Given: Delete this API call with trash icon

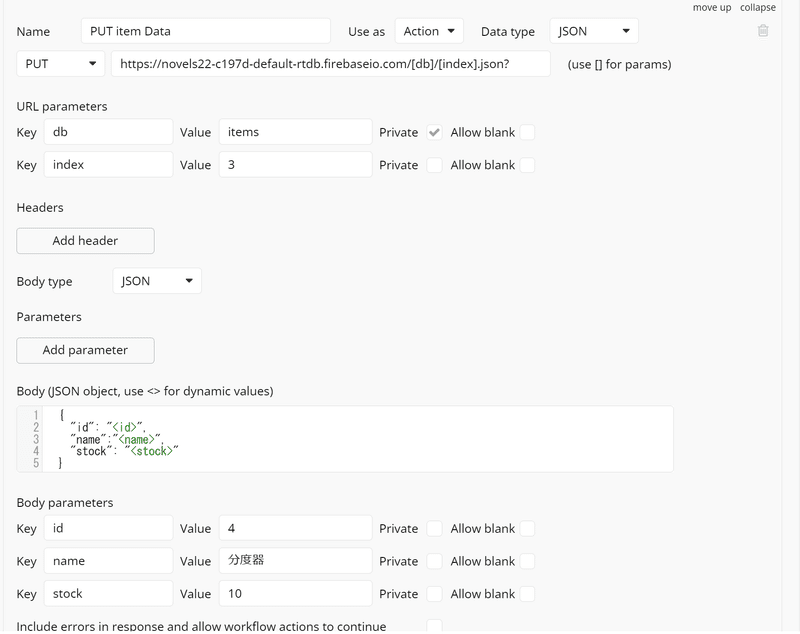Looking at the screenshot, I should [x=763, y=31].
